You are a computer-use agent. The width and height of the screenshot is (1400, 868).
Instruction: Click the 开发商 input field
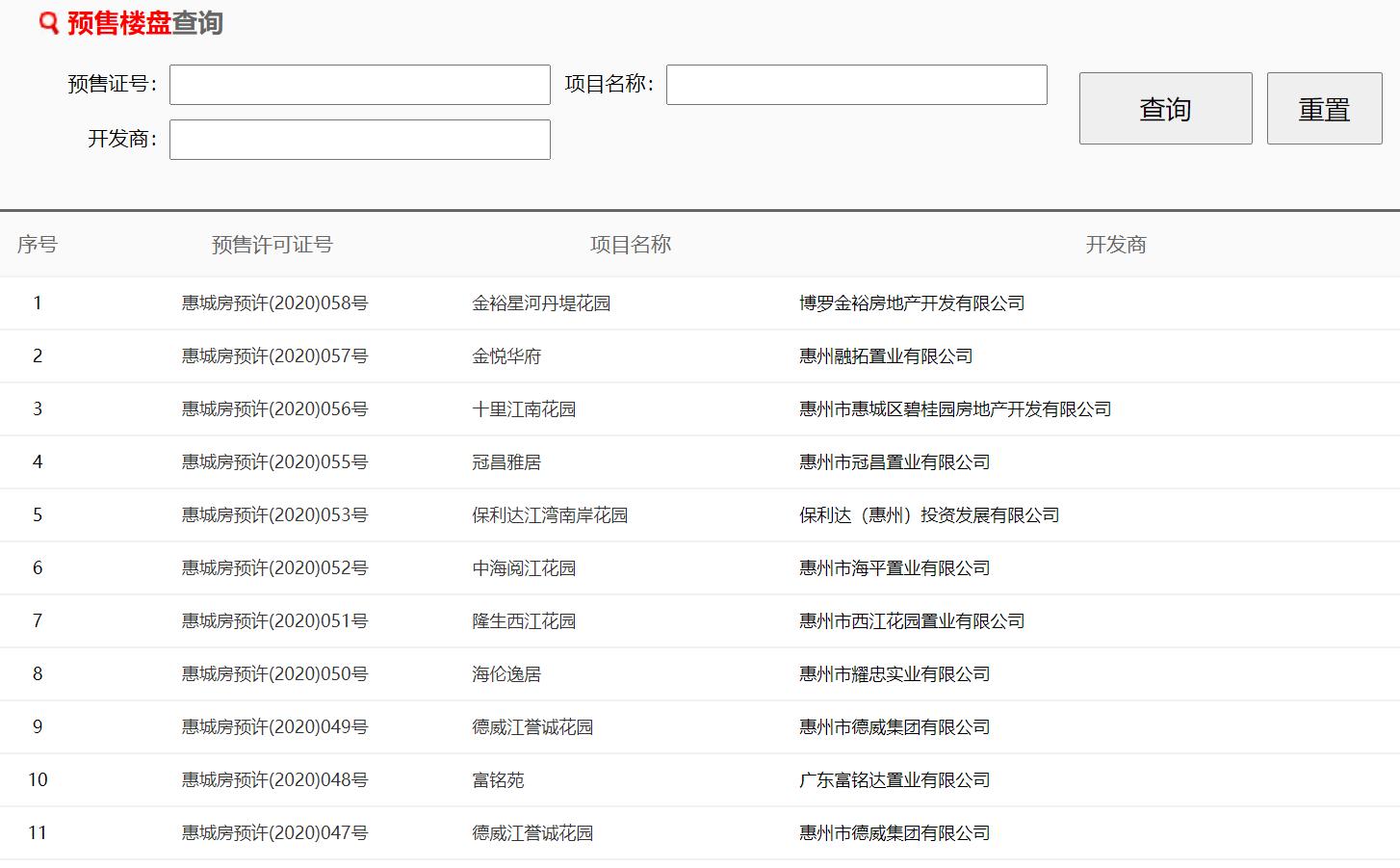pyautogui.click(x=358, y=139)
